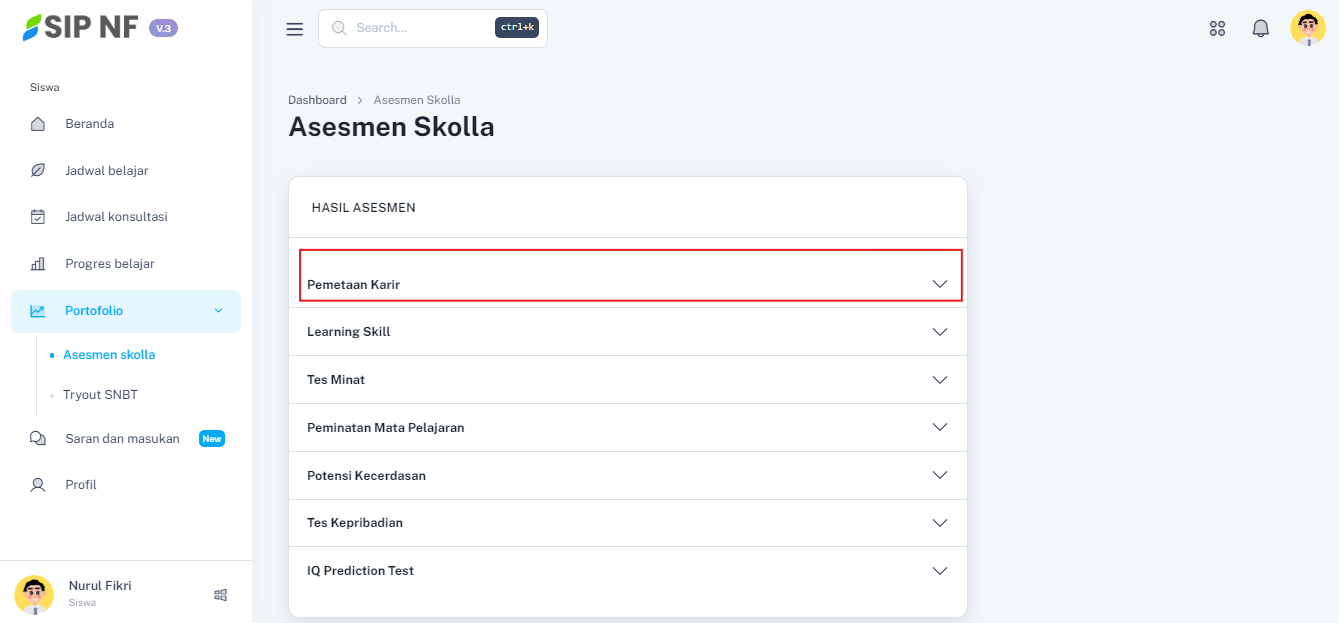Viewport: 1339px width, 623px height.
Task: Click the icon beside Nurul Fikri
Action: (221, 595)
